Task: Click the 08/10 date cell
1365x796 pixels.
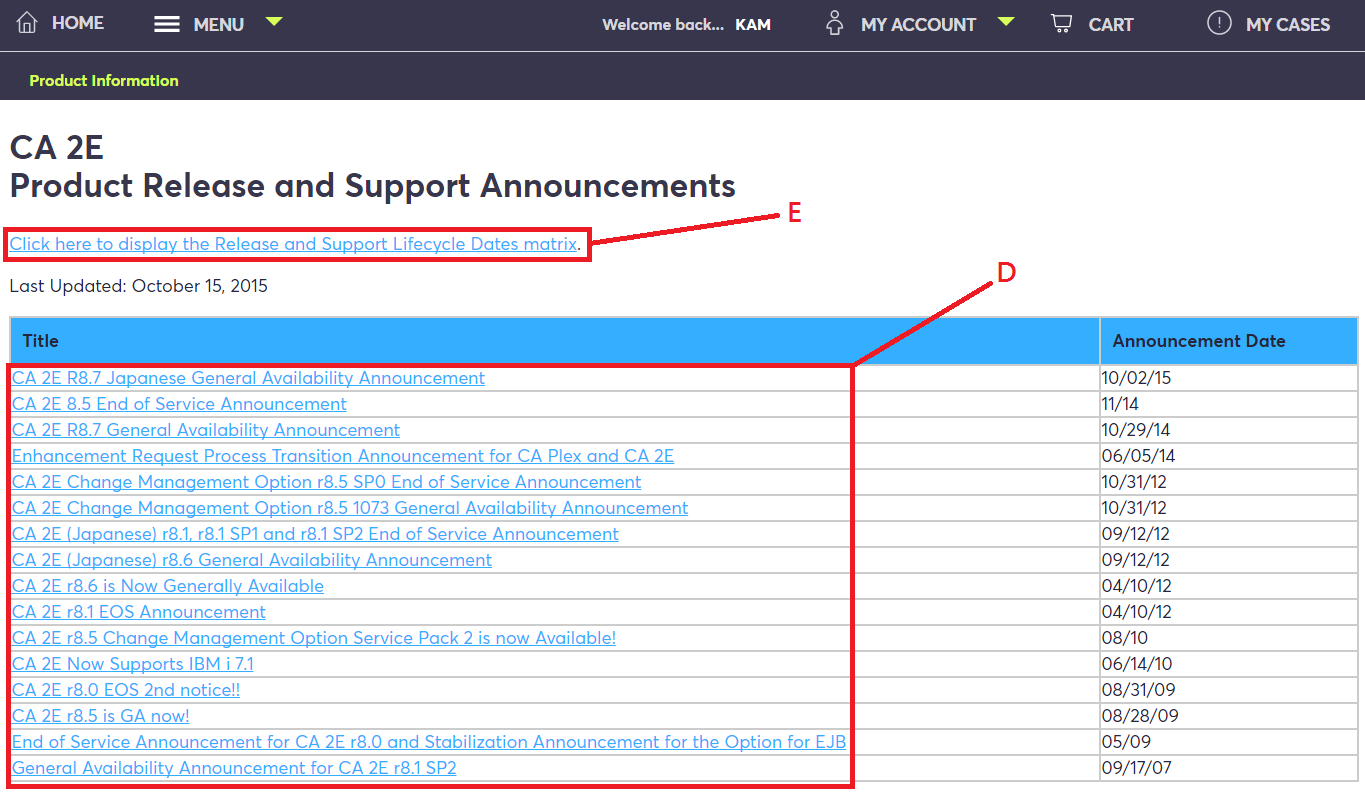Action: tap(1229, 638)
